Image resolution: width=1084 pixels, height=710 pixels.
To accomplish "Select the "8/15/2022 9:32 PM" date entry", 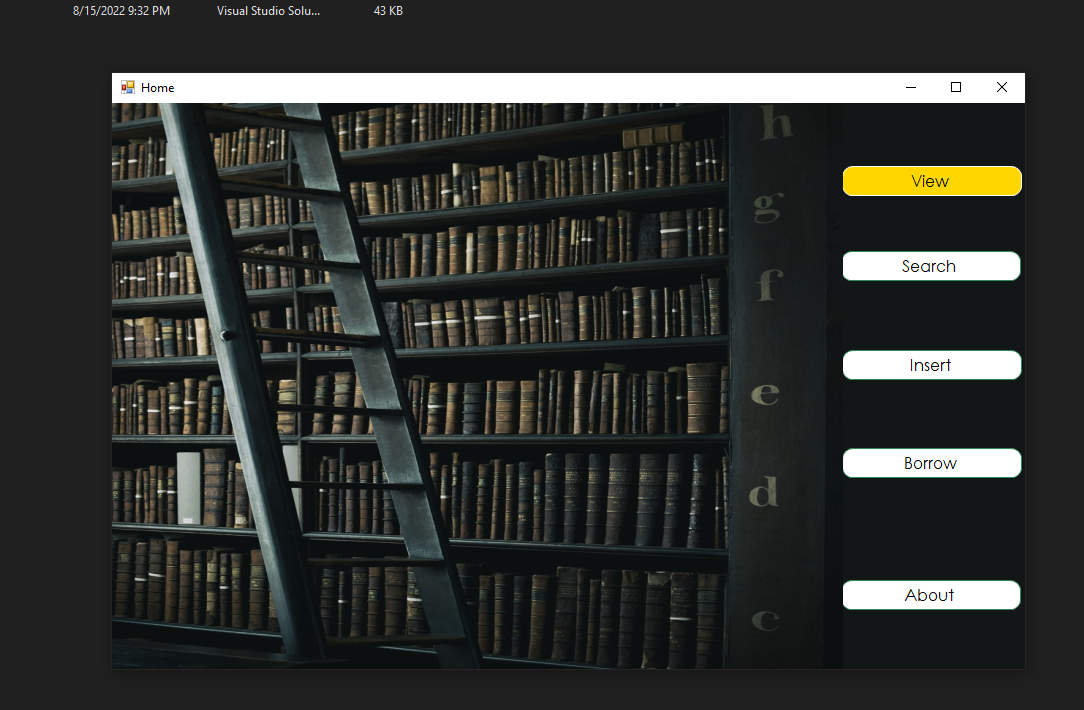I will [122, 11].
